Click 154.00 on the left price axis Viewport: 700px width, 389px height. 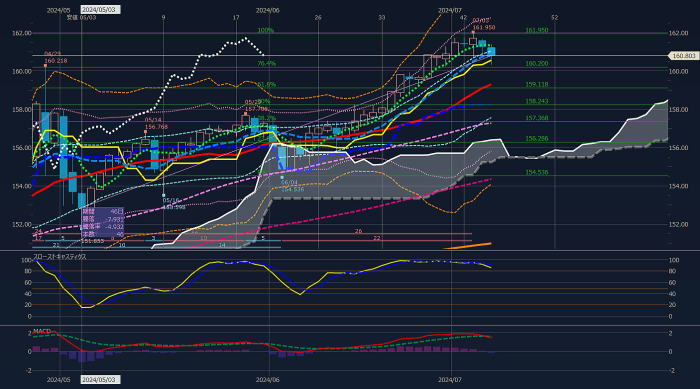pos(22,186)
